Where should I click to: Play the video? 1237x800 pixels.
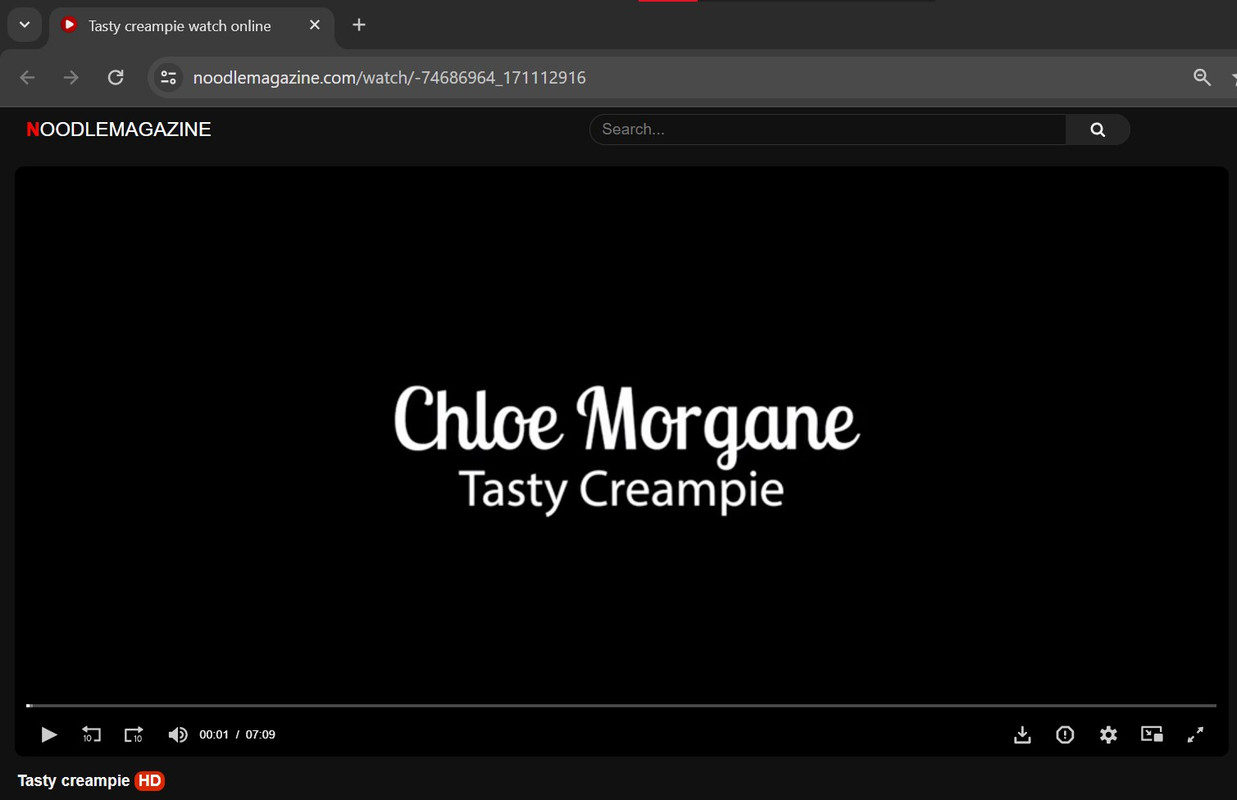(x=48, y=735)
